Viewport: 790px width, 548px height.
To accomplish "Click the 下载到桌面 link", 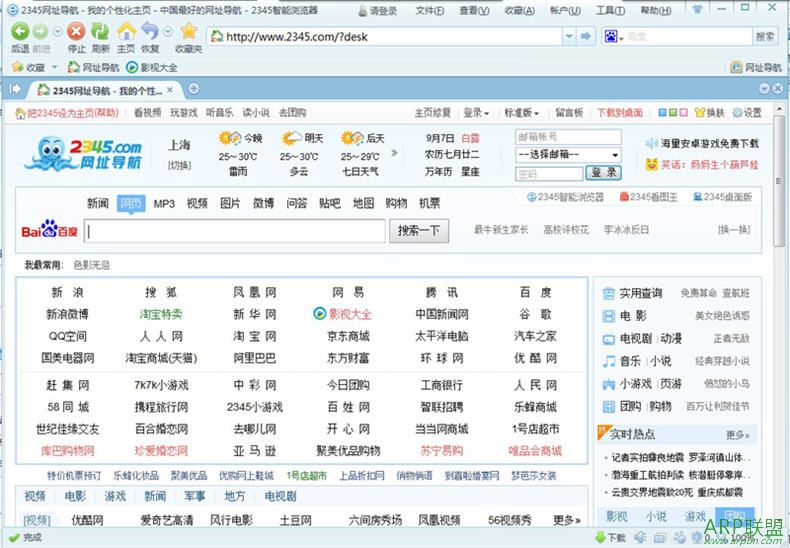I will pyautogui.click(x=620, y=113).
